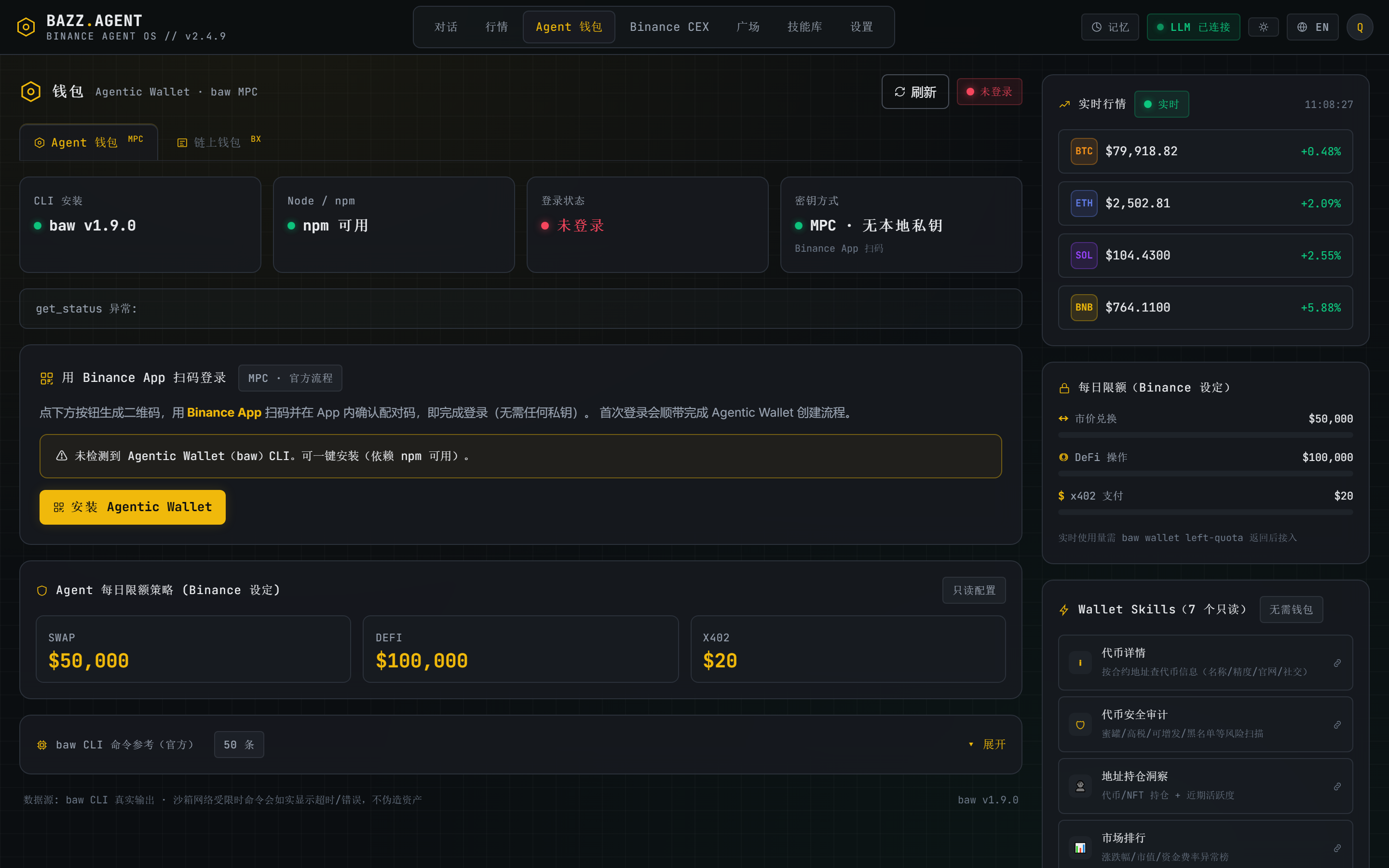This screenshot has width=1389, height=868.
Task: Click the BTC coin icon
Action: (x=1084, y=151)
